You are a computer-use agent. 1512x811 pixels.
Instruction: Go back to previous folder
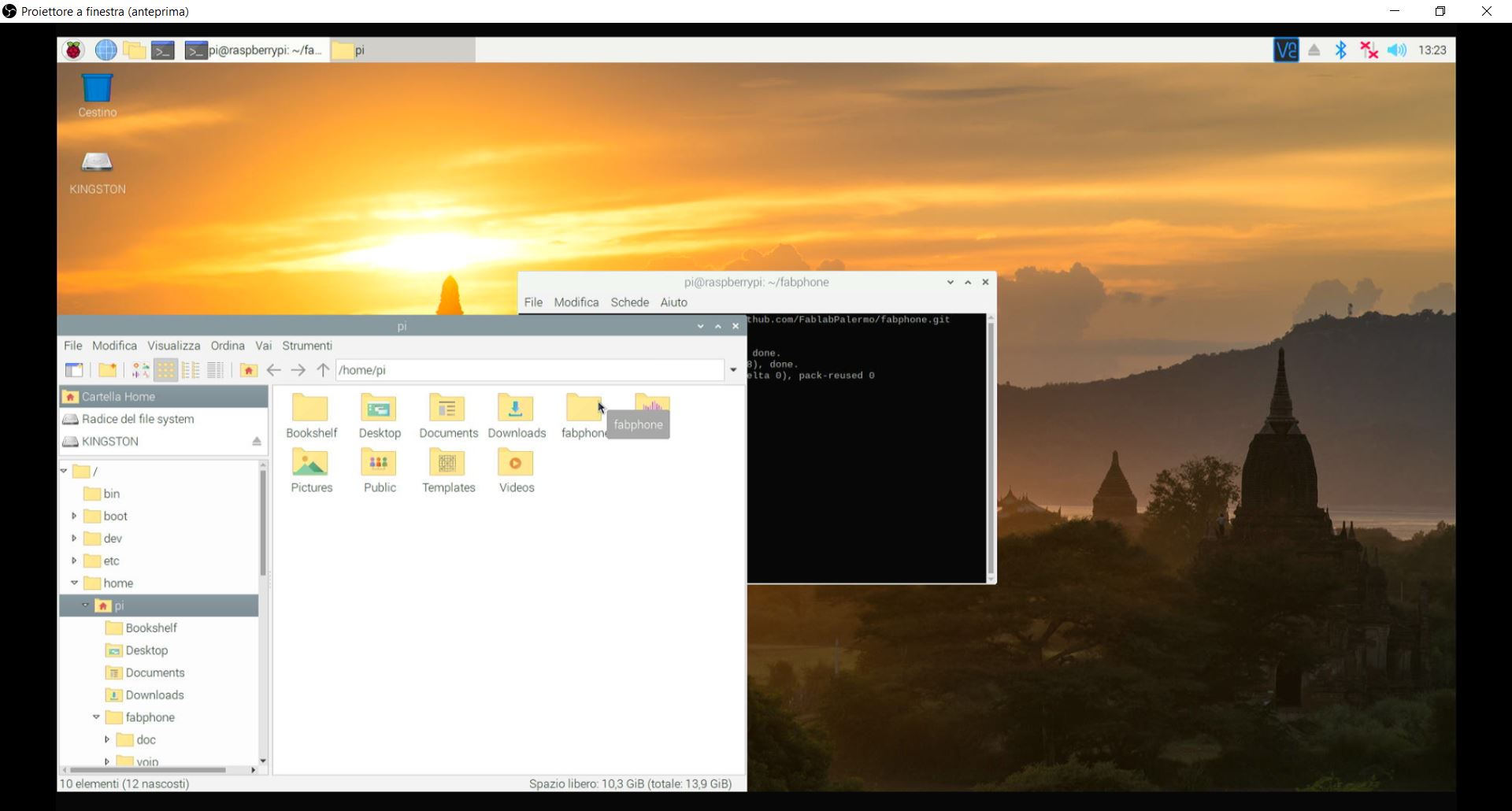273,370
